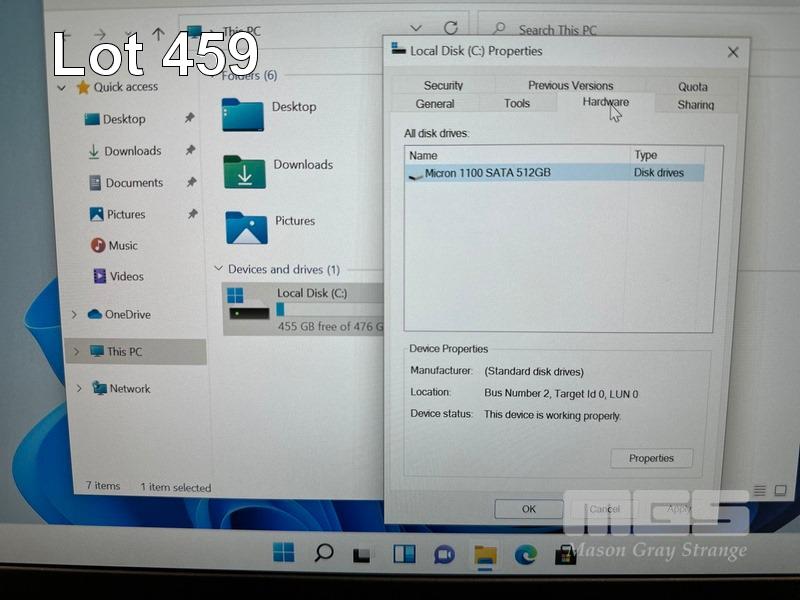This screenshot has height=600, width=800.
Task: Open the Chat icon on taskbar
Action: pos(444,554)
